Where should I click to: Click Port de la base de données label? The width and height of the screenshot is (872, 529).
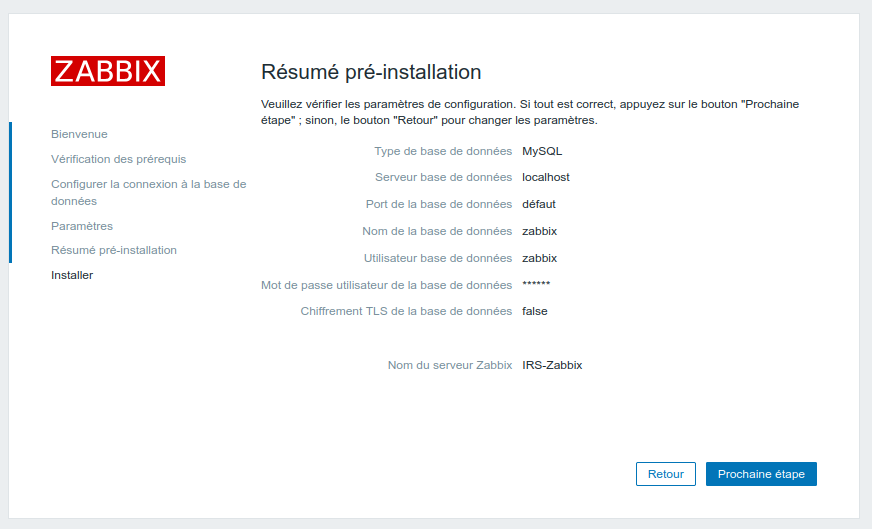(439, 204)
